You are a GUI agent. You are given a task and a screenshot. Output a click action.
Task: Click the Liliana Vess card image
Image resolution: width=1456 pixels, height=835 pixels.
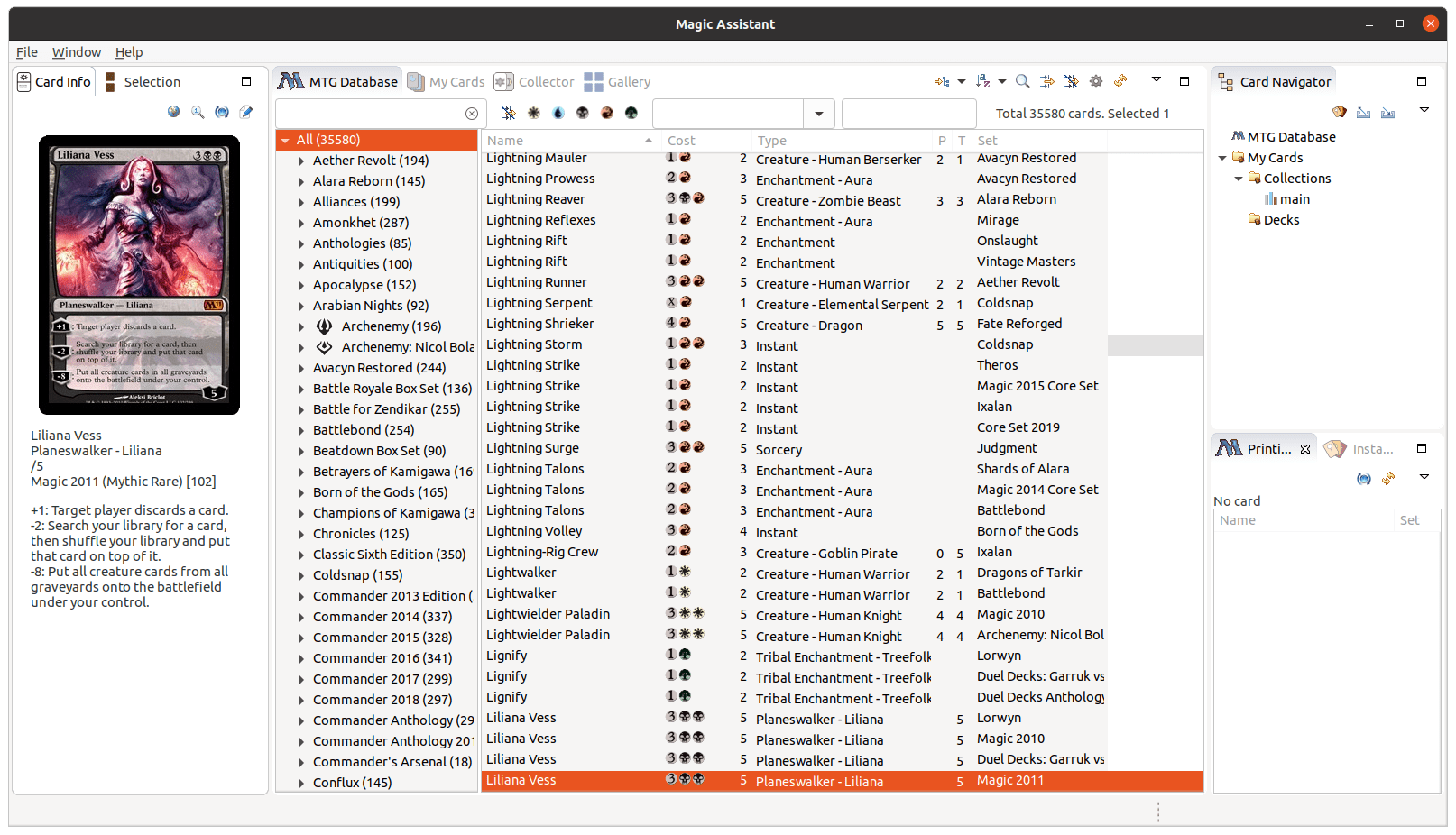coord(139,275)
